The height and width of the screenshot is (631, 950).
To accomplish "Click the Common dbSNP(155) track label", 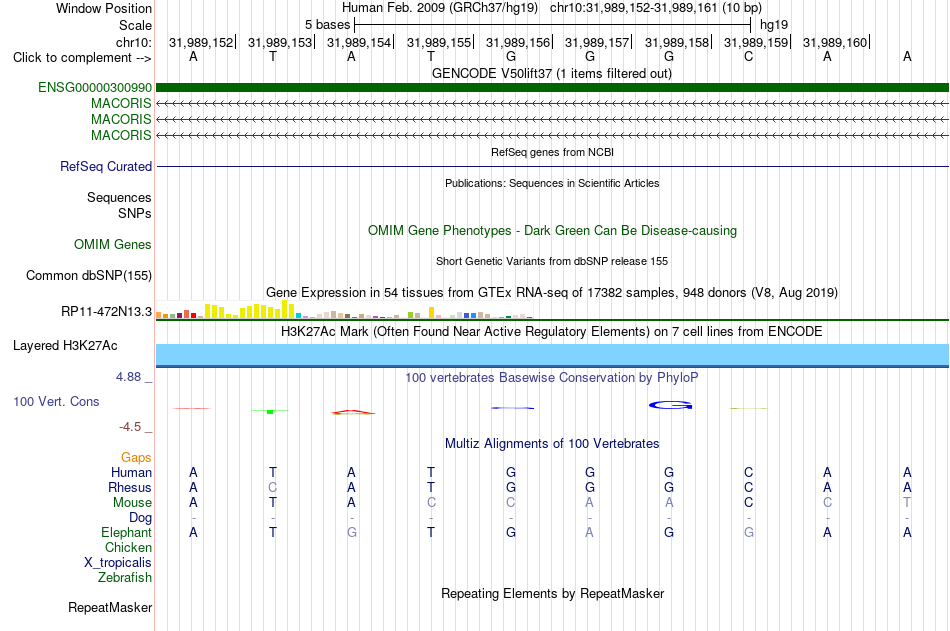I will (x=89, y=275).
